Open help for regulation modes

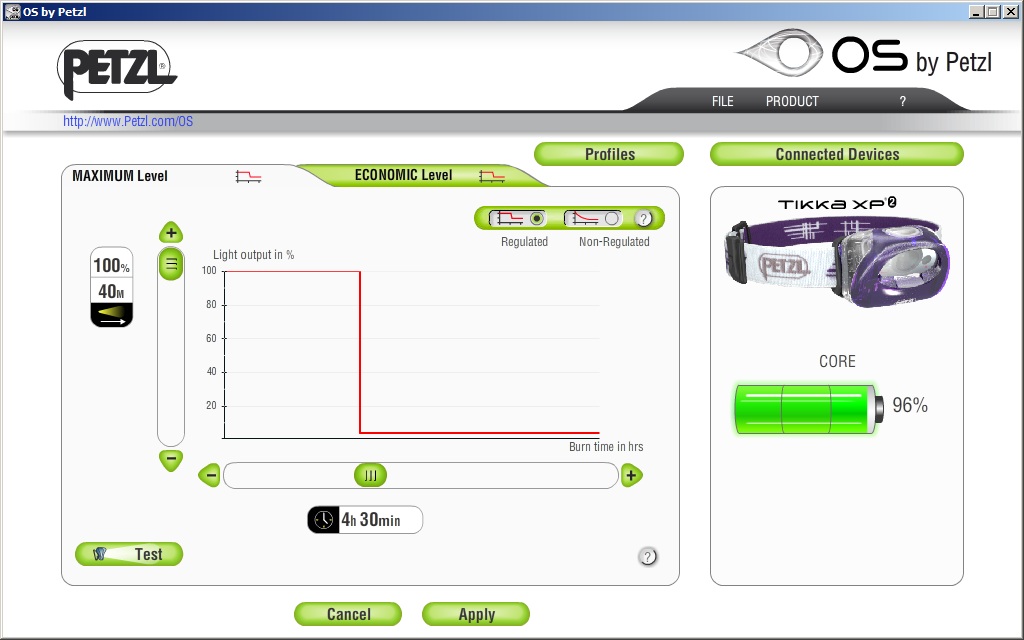[643, 219]
